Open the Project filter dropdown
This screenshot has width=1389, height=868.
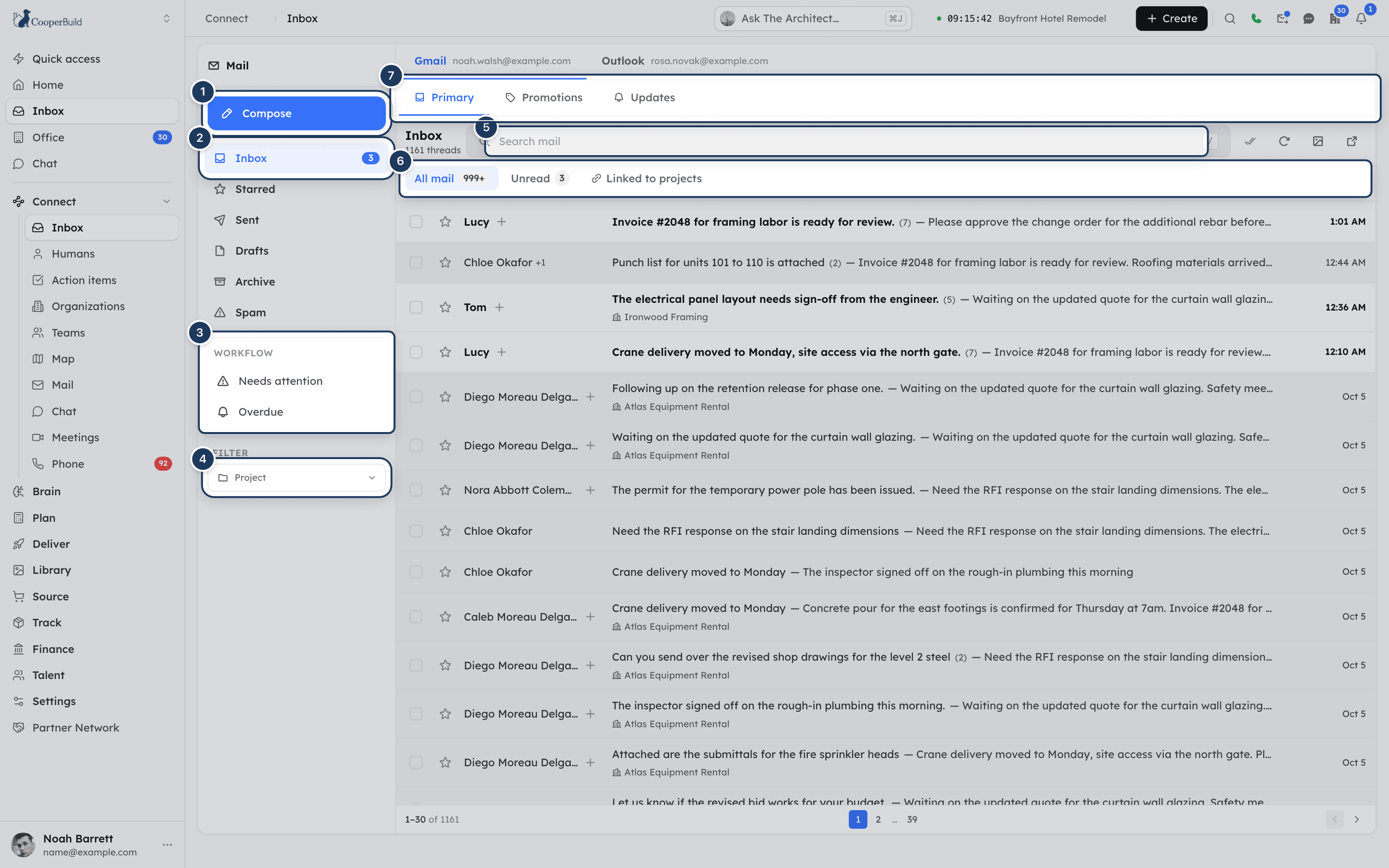point(296,477)
